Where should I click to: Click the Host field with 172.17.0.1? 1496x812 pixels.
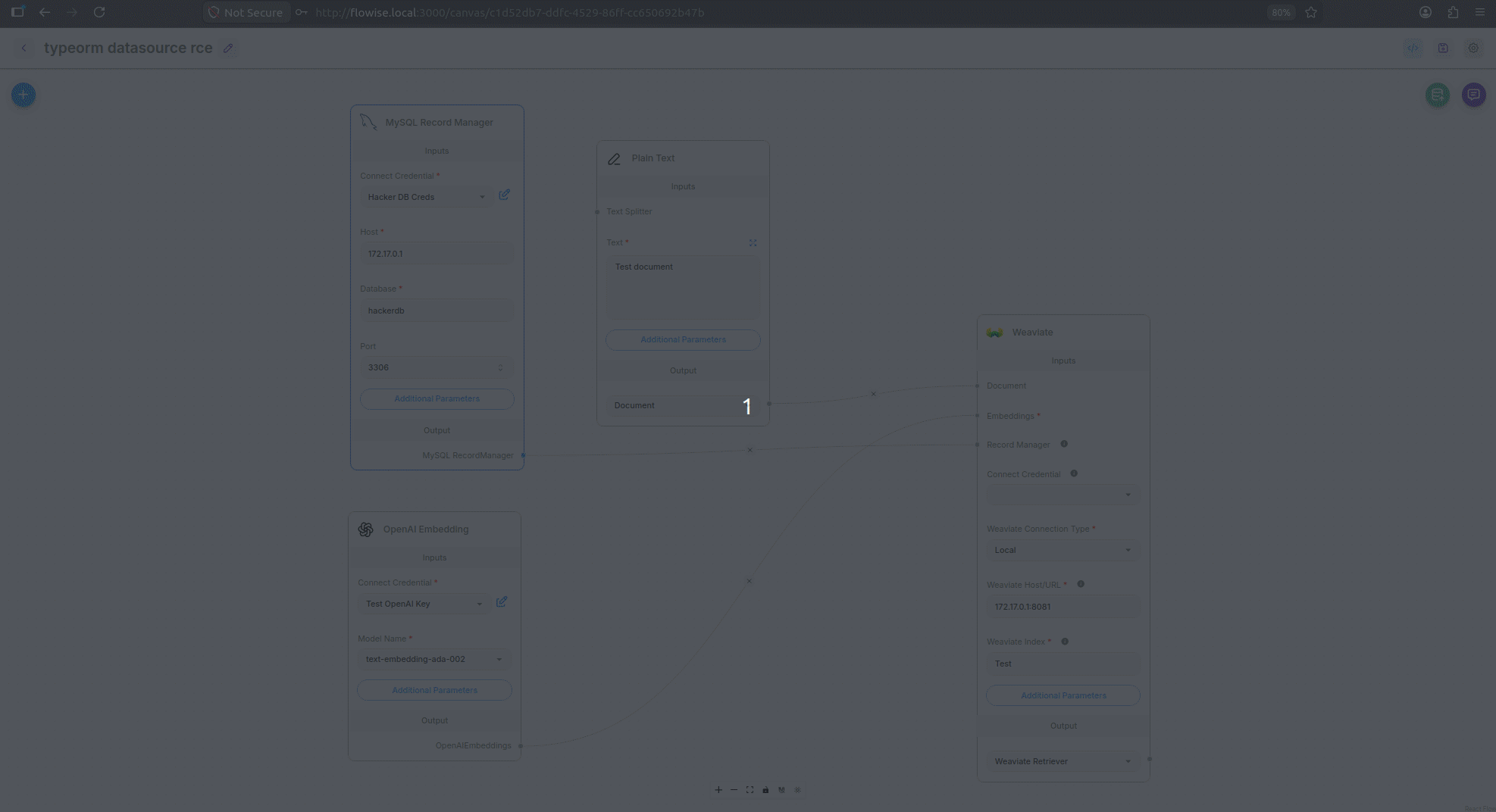click(437, 254)
